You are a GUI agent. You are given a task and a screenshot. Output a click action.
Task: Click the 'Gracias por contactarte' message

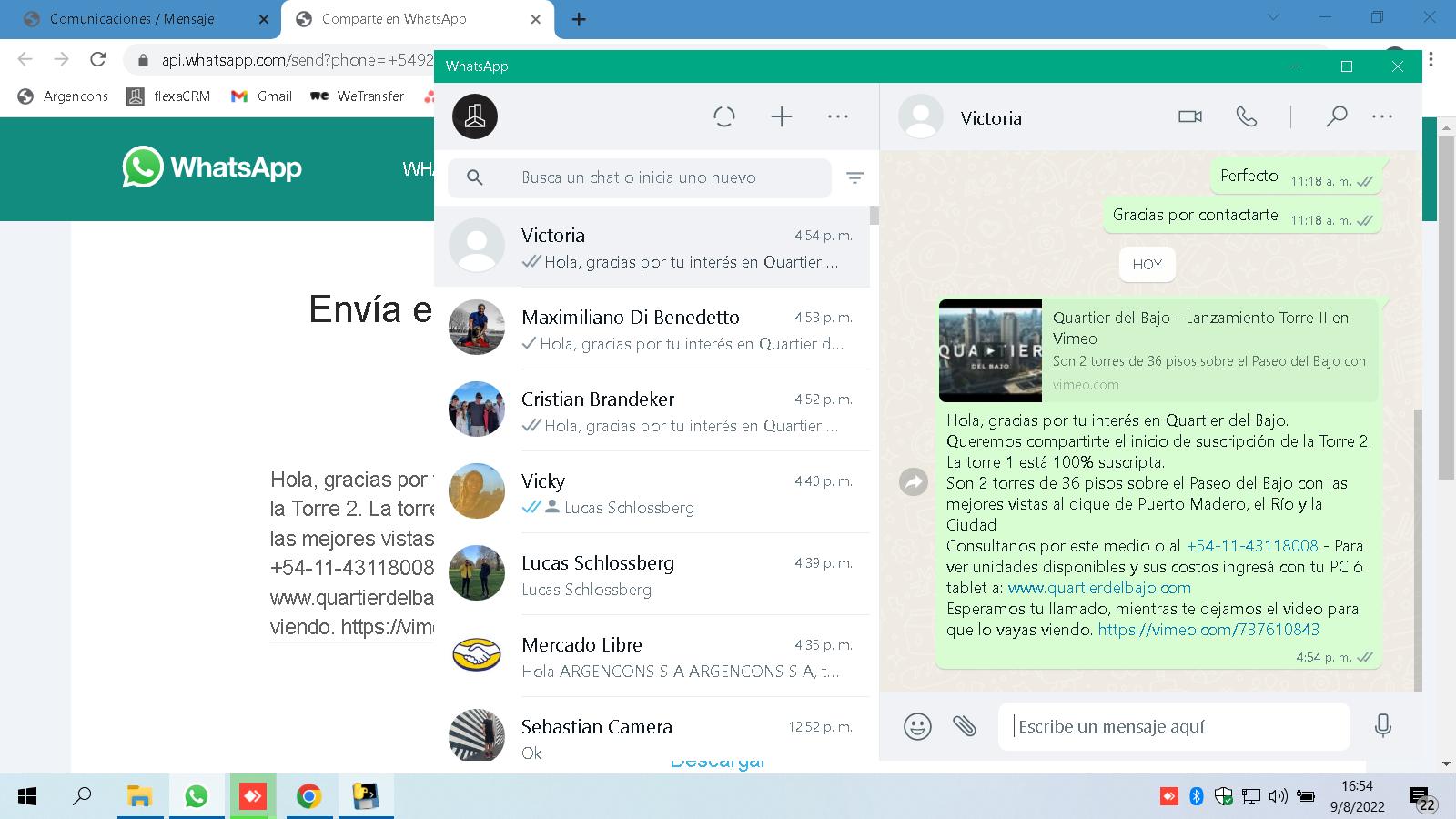(x=1242, y=216)
